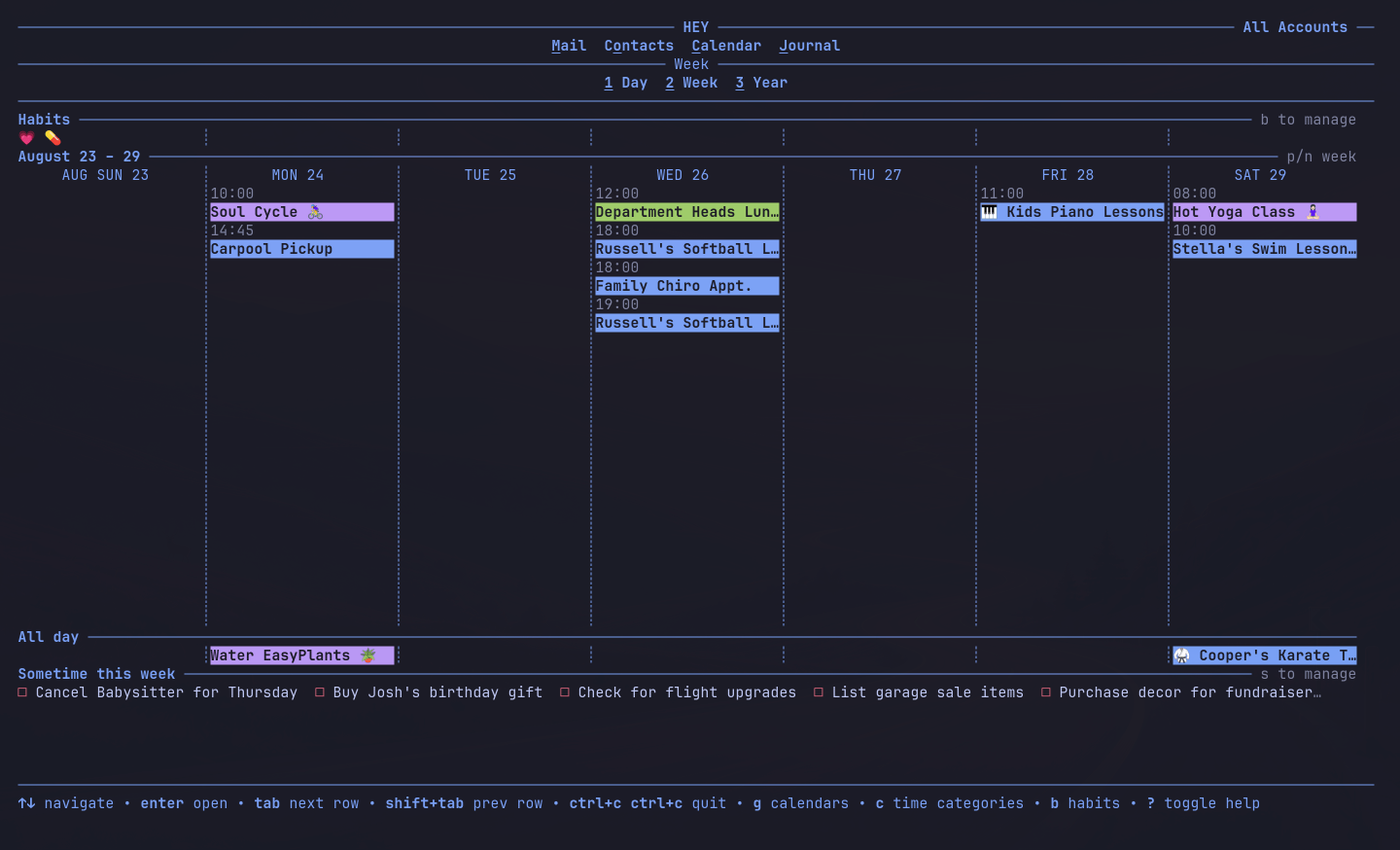
Task: Check off Purchase decor for fundraiser
Action: coord(1046,692)
